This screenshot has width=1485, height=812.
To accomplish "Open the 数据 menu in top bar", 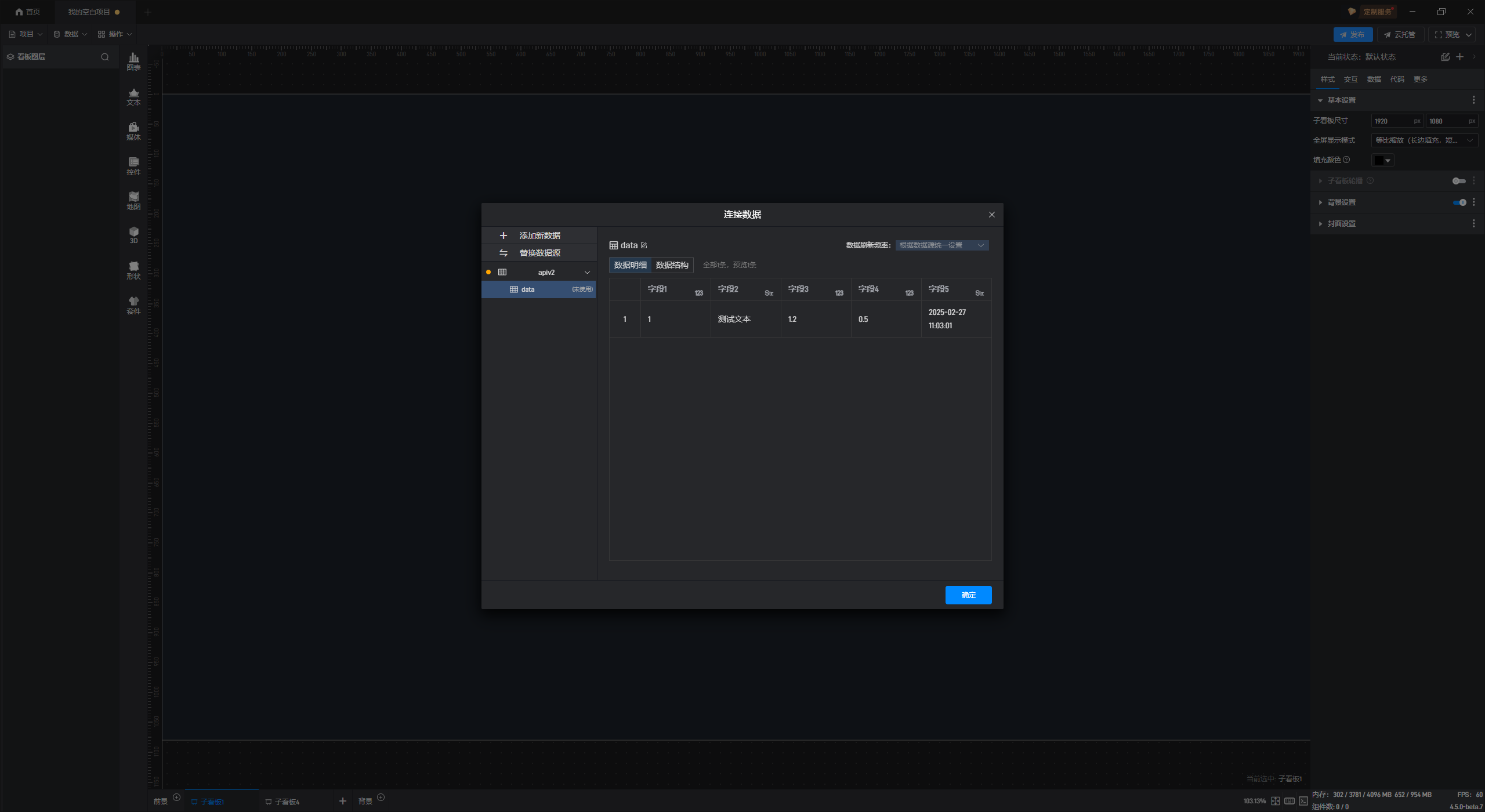I will pos(70,34).
